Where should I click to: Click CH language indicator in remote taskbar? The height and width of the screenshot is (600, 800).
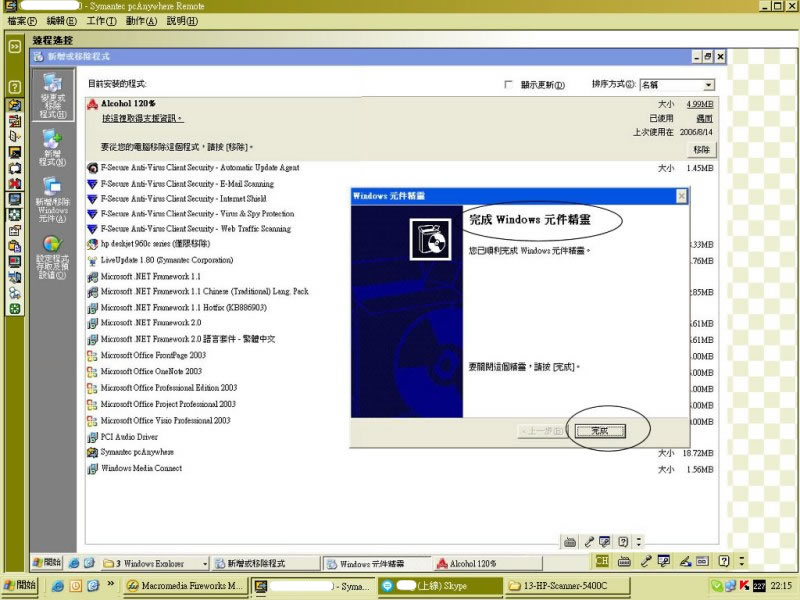pyautogui.click(x=602, y=561)
